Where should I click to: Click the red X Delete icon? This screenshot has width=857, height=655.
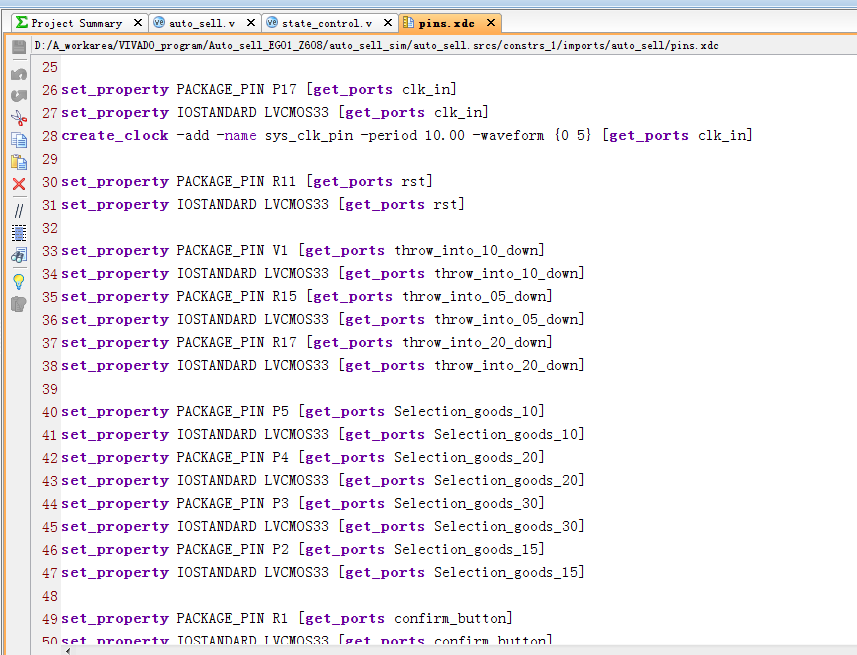(19, 184)
